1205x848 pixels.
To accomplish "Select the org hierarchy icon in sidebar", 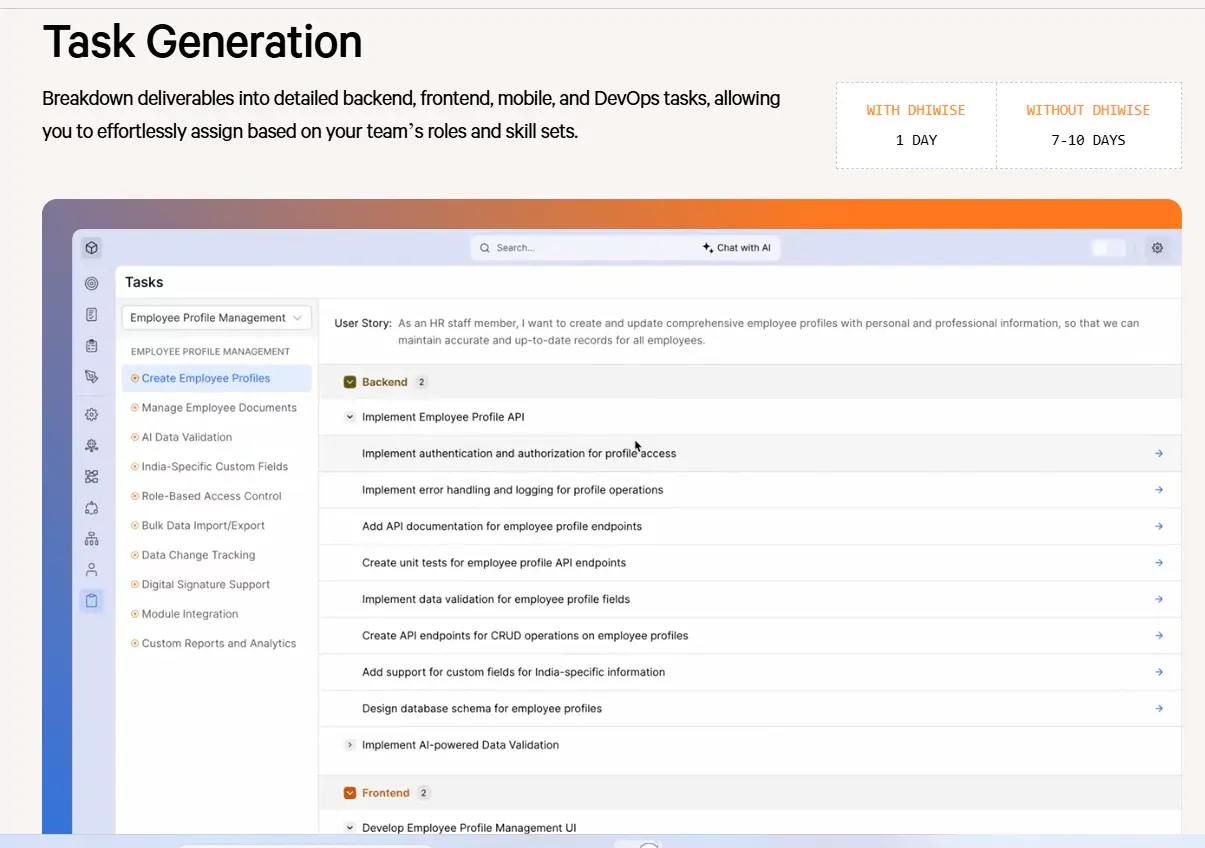I will 91,539.
